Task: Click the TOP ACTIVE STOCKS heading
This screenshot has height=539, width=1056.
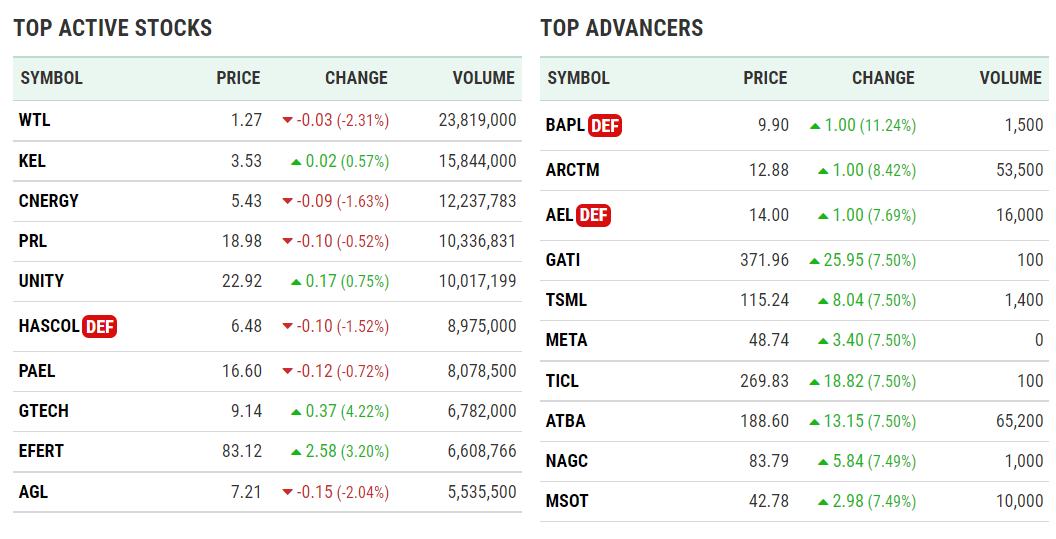Action: [113, 28]
